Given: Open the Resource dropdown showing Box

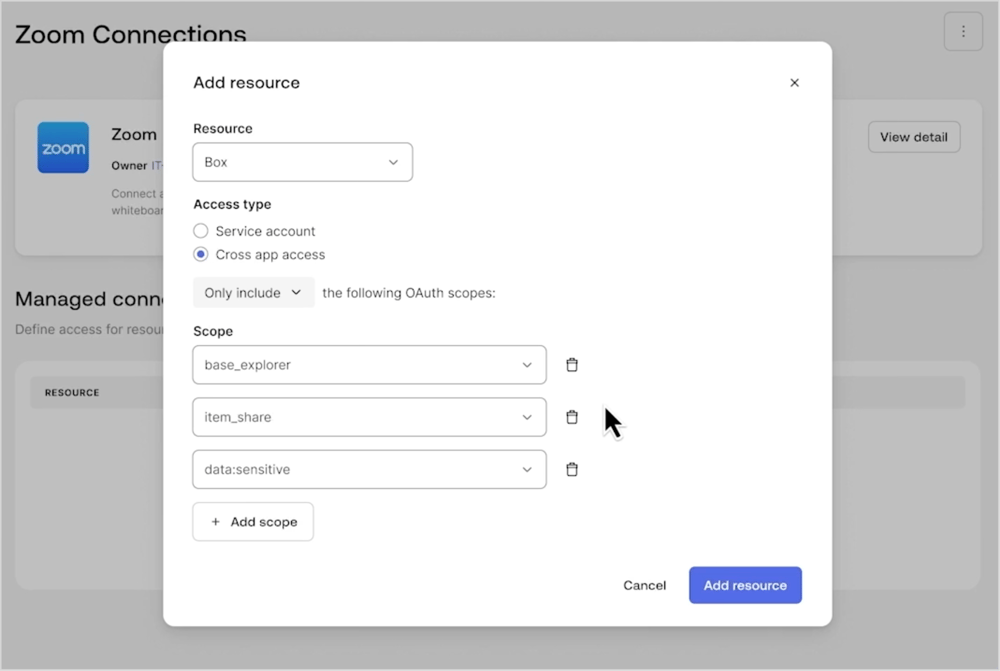Looking at the screenshot, I should (302, 161).
